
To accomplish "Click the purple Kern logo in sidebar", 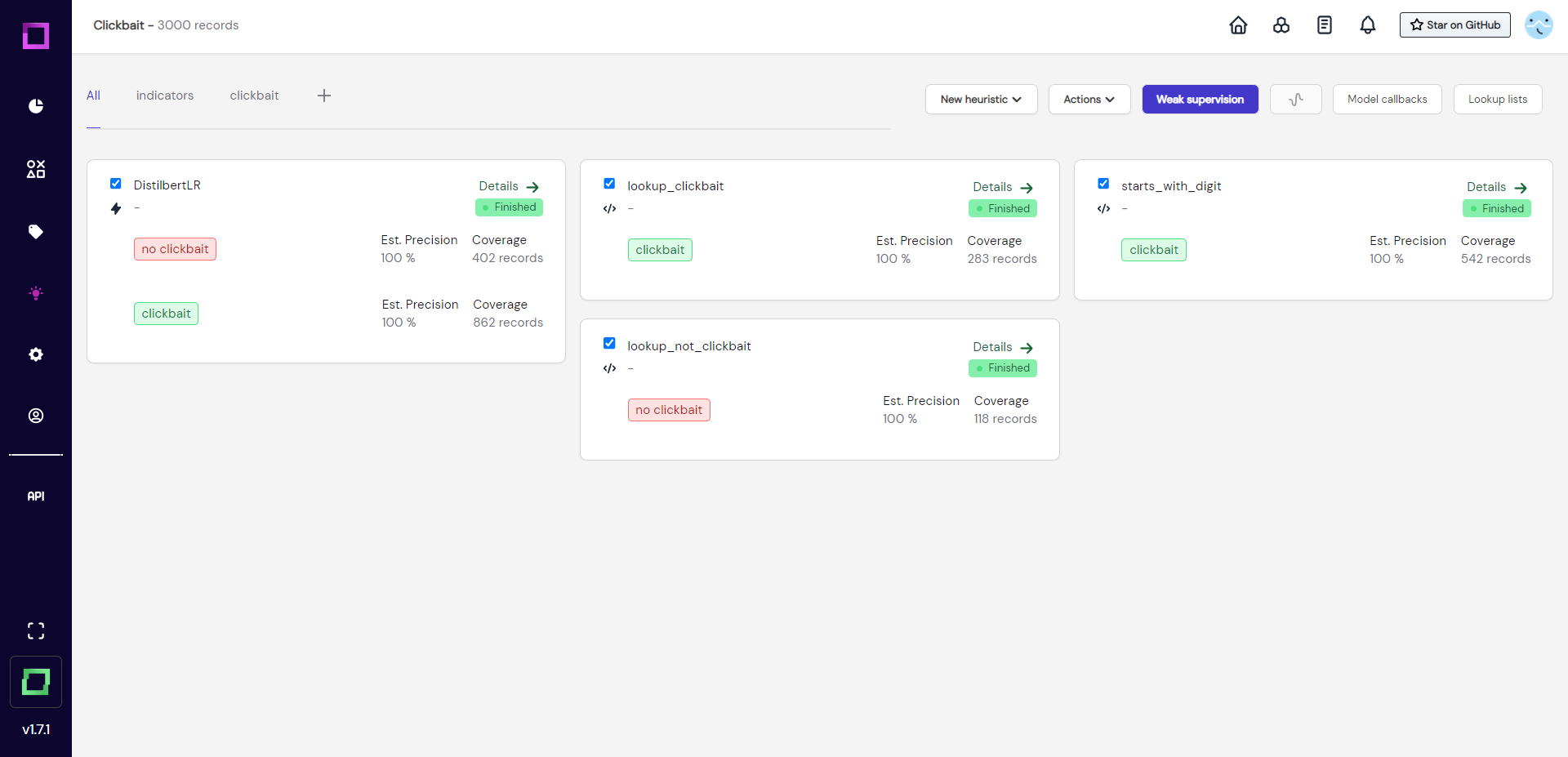I will coord(36,36).
